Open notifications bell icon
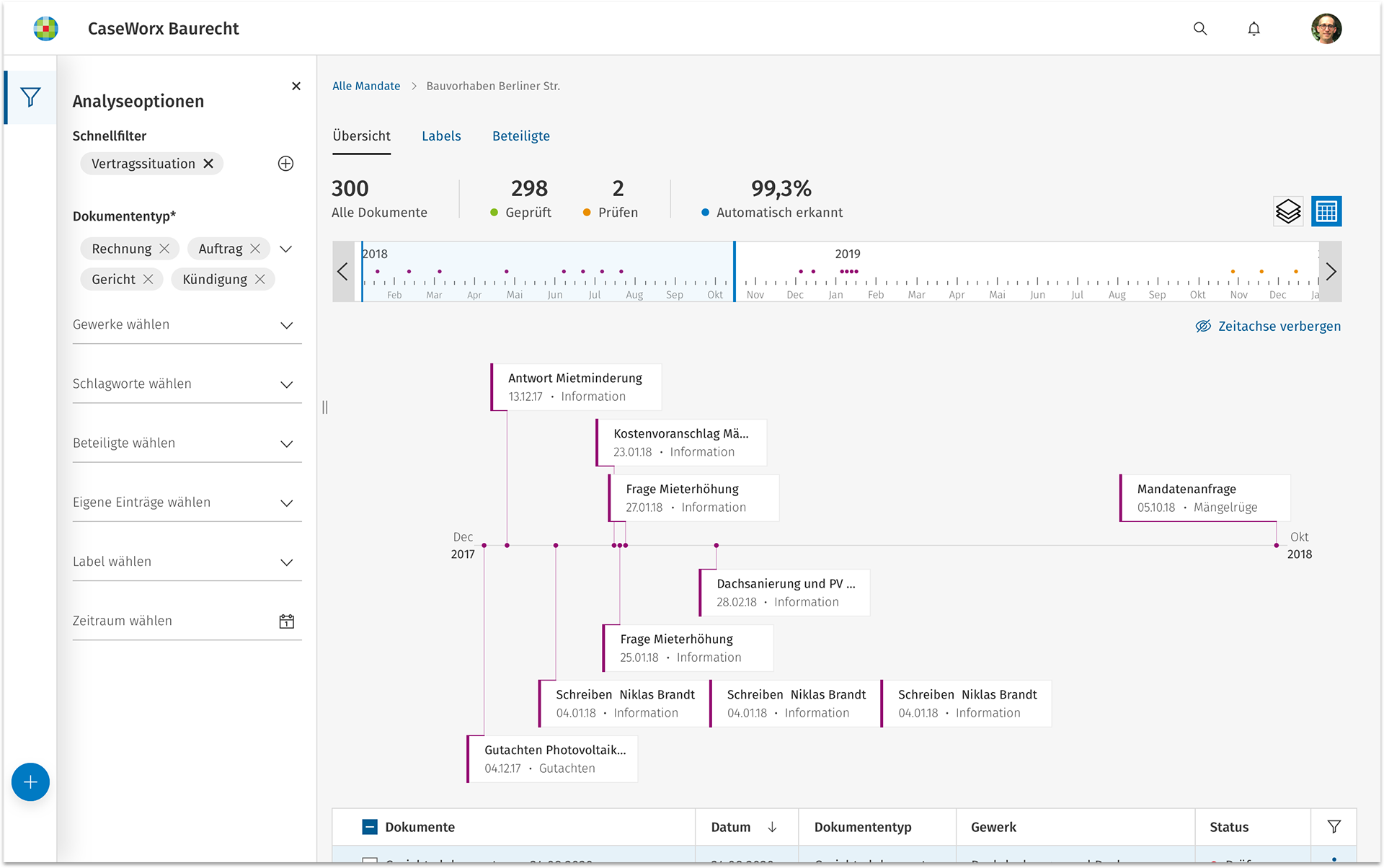This screenshot has height=868, width=1384. (x=1254, y=29)
